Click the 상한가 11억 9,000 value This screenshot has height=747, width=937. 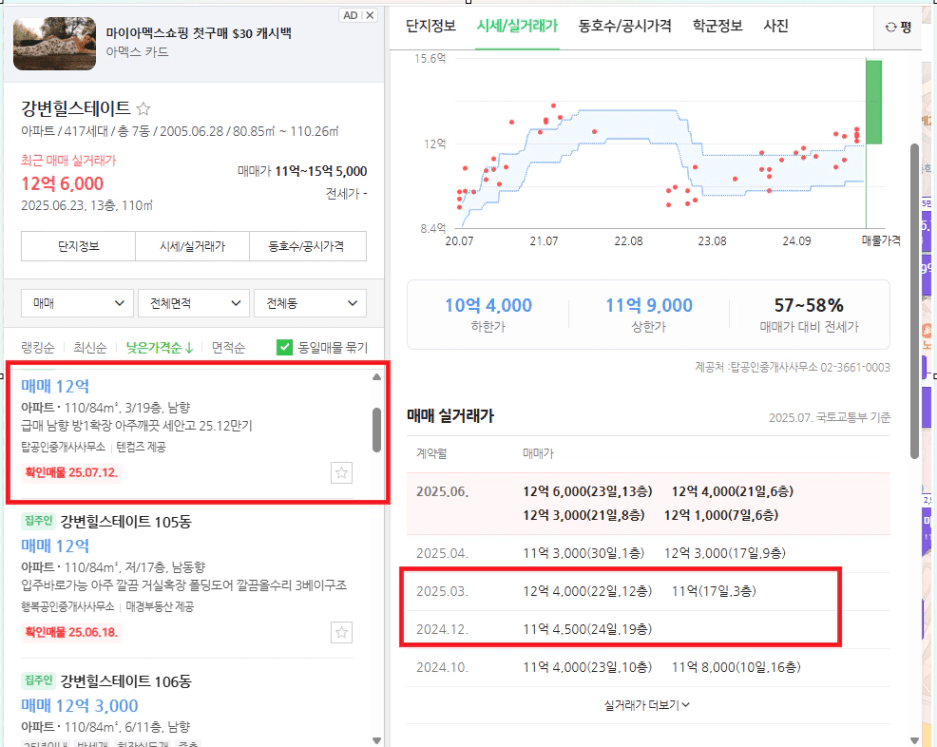pos(649,305)
